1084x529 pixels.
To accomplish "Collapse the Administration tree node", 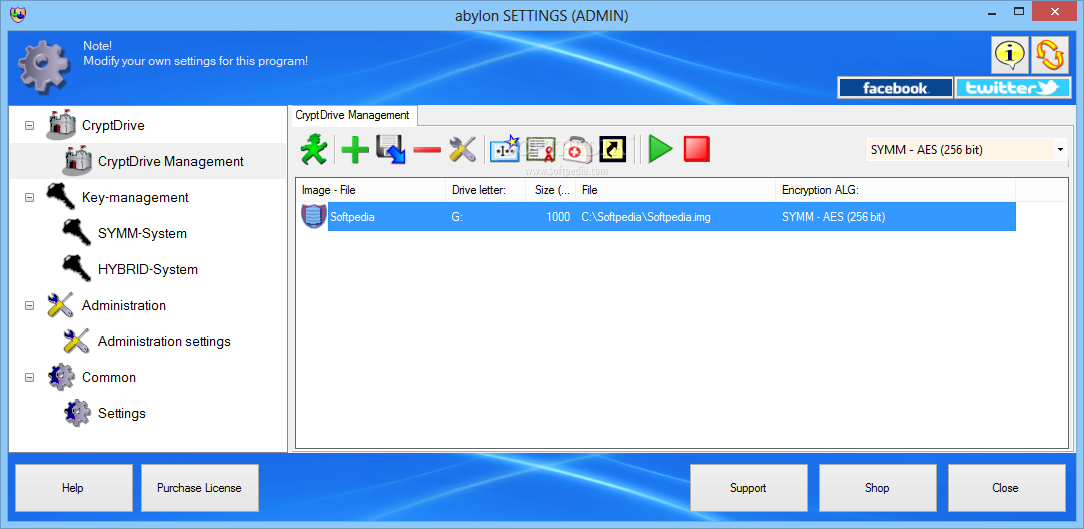I will (29, 306).
